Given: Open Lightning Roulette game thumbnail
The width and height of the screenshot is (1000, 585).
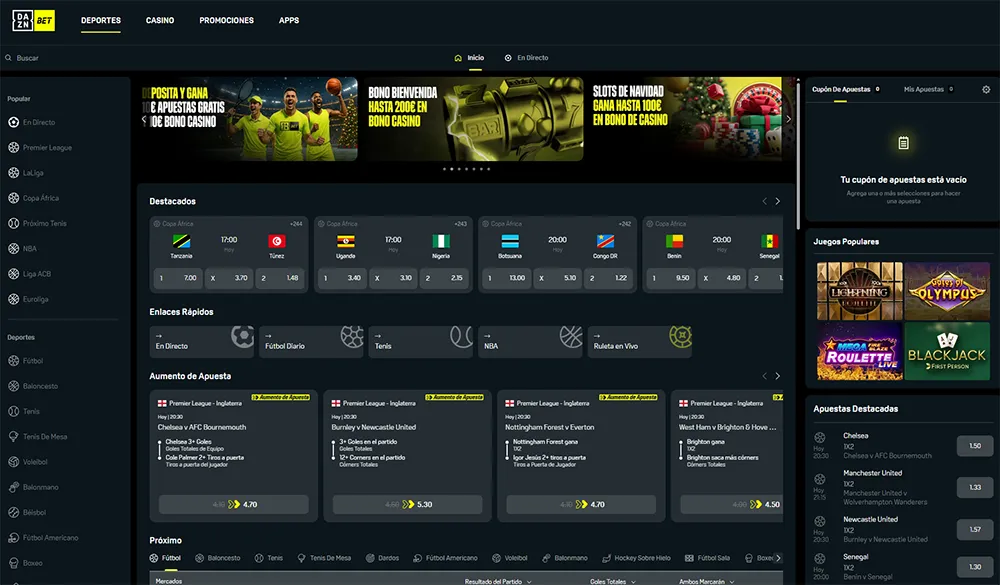Looking at the screenshot, I should tap(859, 291).
